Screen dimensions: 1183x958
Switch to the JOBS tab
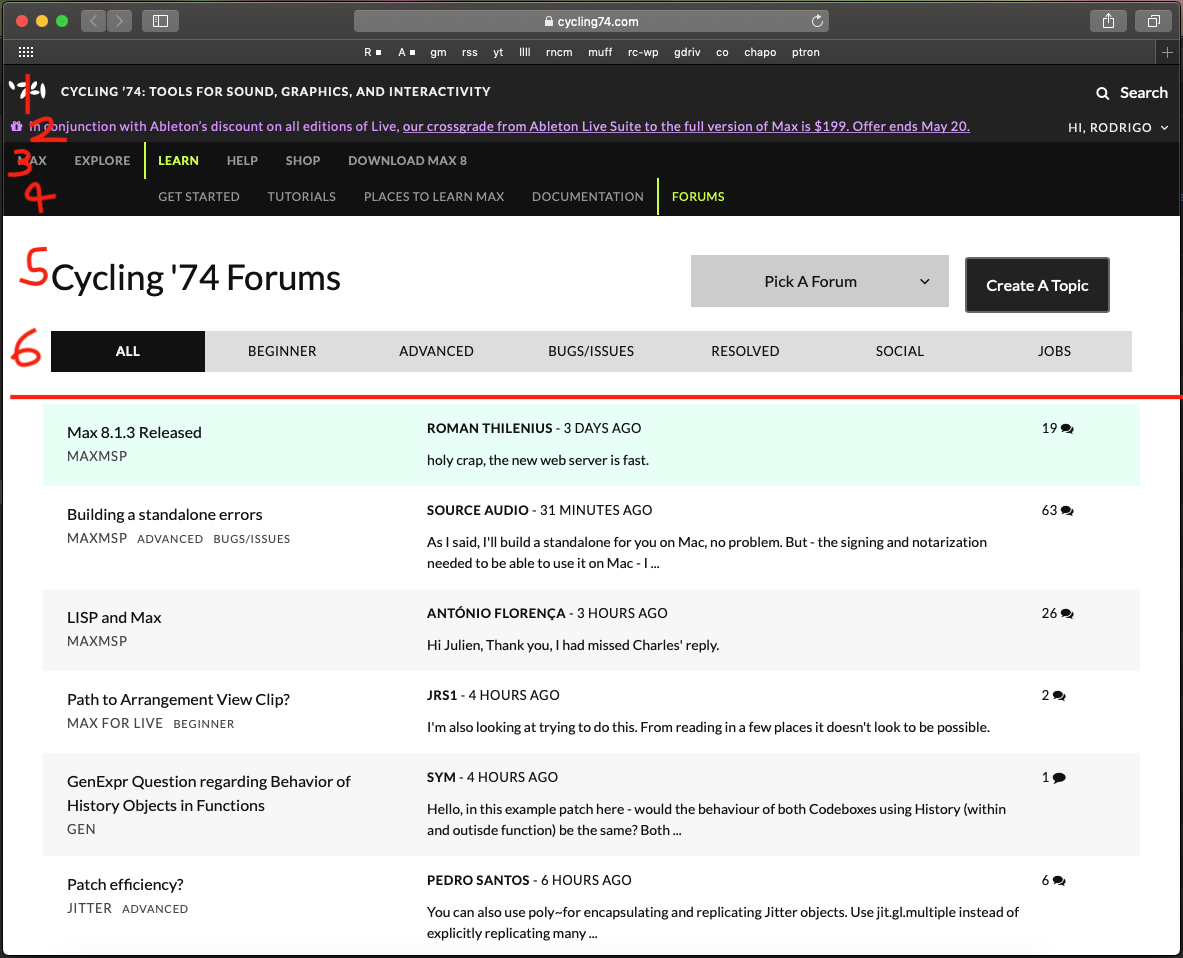click(x=1054, y=352)
